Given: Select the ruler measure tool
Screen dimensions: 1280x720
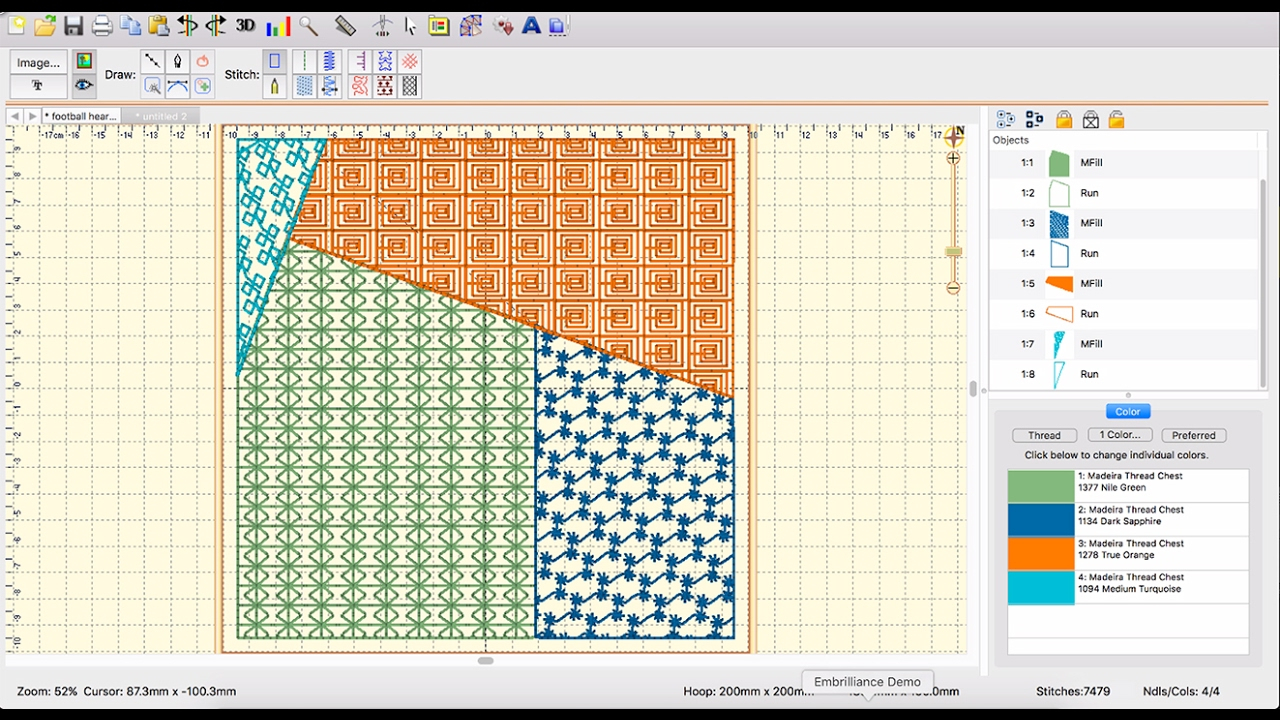Looking at the screenshot, I should (345, 26).
